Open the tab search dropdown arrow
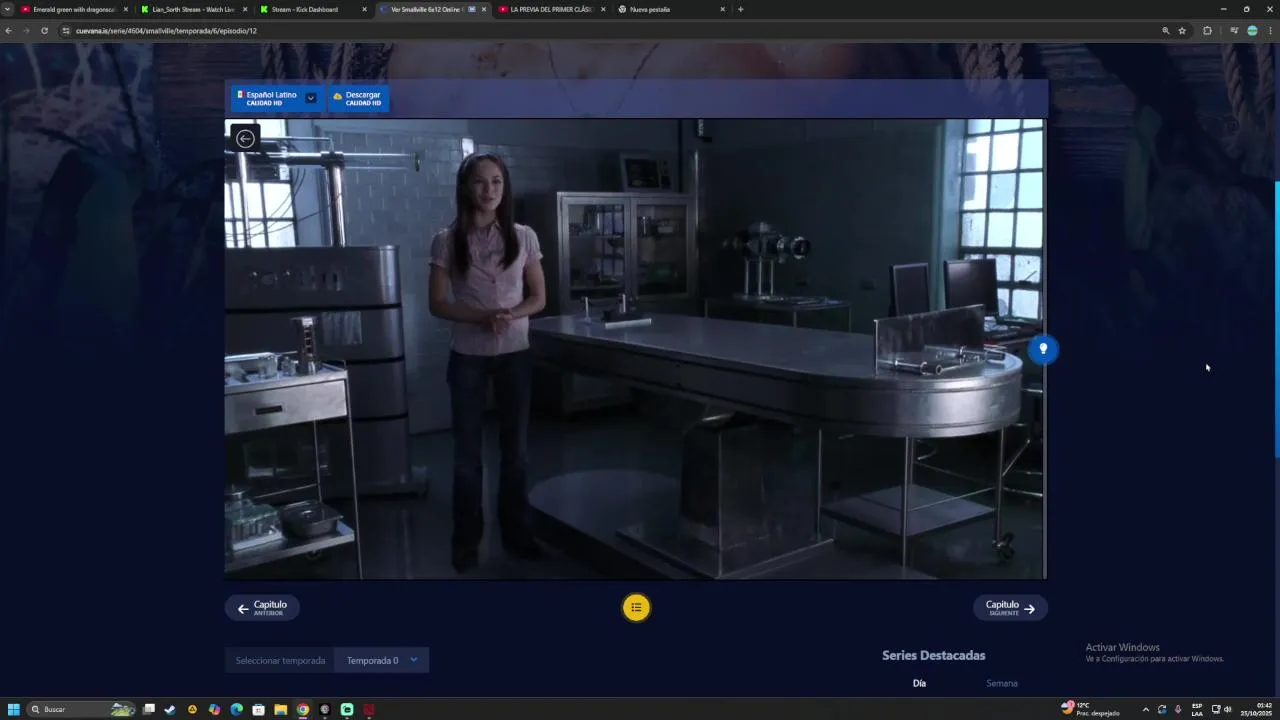 pyautogui.click(x=8, y=9)
